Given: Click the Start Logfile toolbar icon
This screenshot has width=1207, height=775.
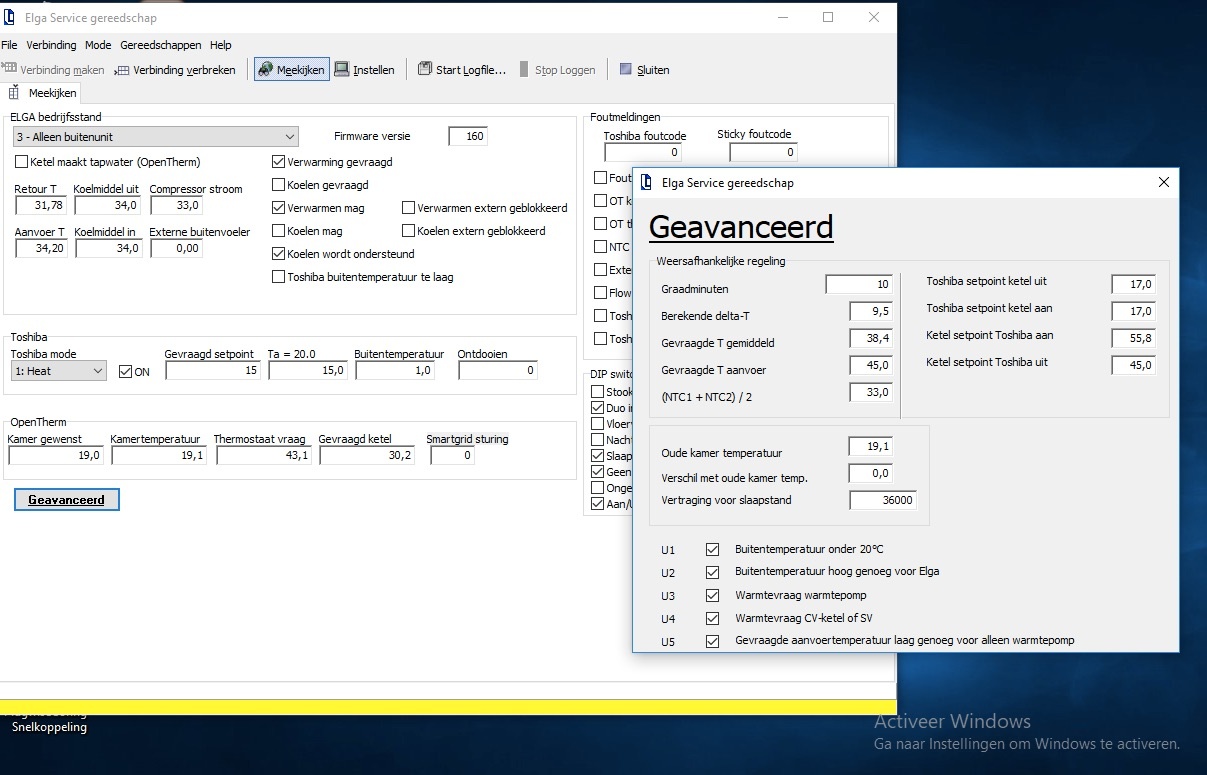Looking at the screenshot, I should (425, 69).
